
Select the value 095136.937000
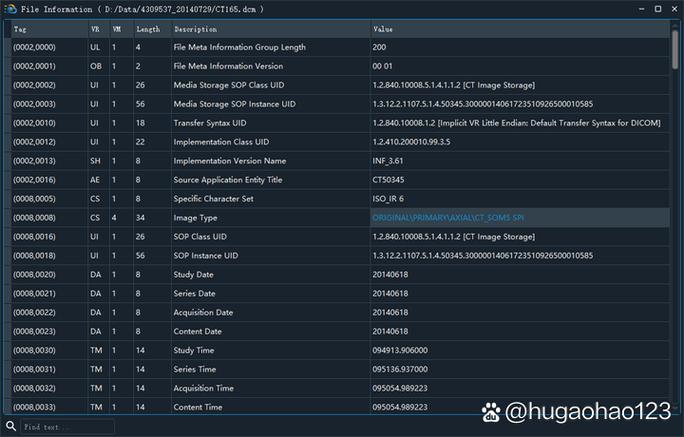[x=400, y=369]
